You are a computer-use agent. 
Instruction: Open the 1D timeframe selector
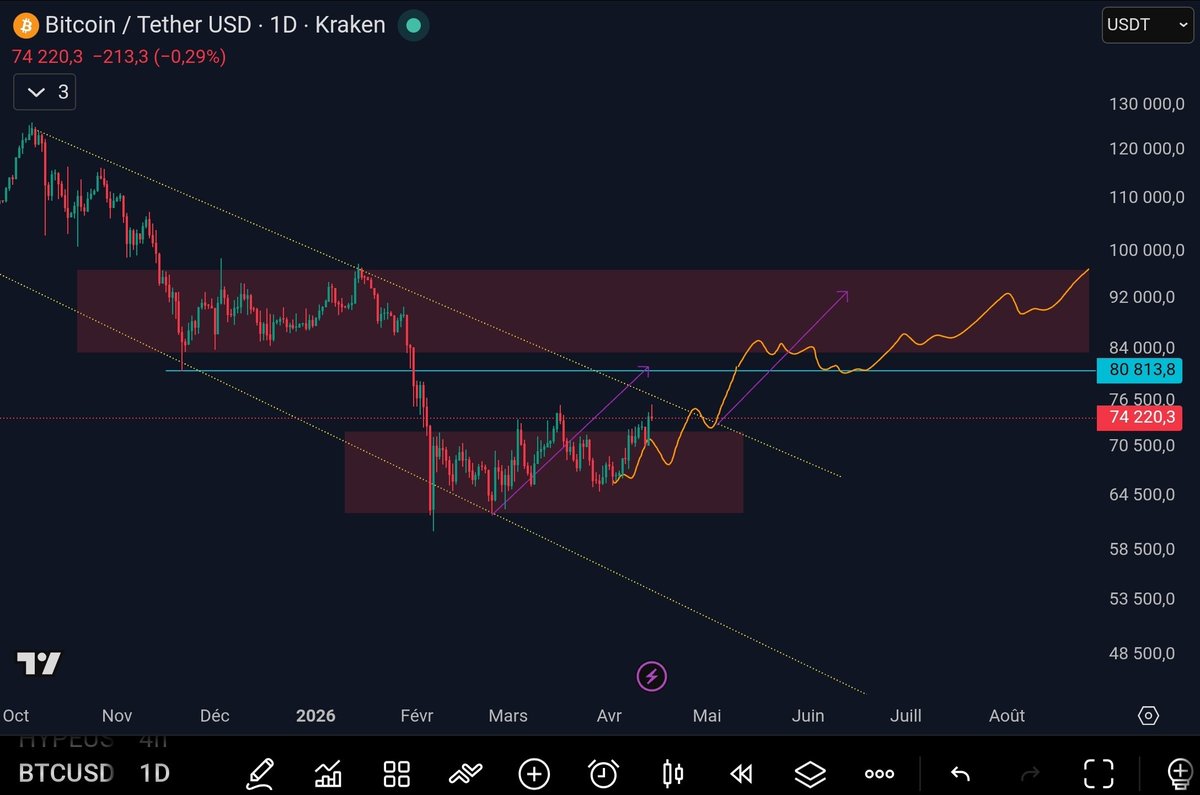point(154,773)
